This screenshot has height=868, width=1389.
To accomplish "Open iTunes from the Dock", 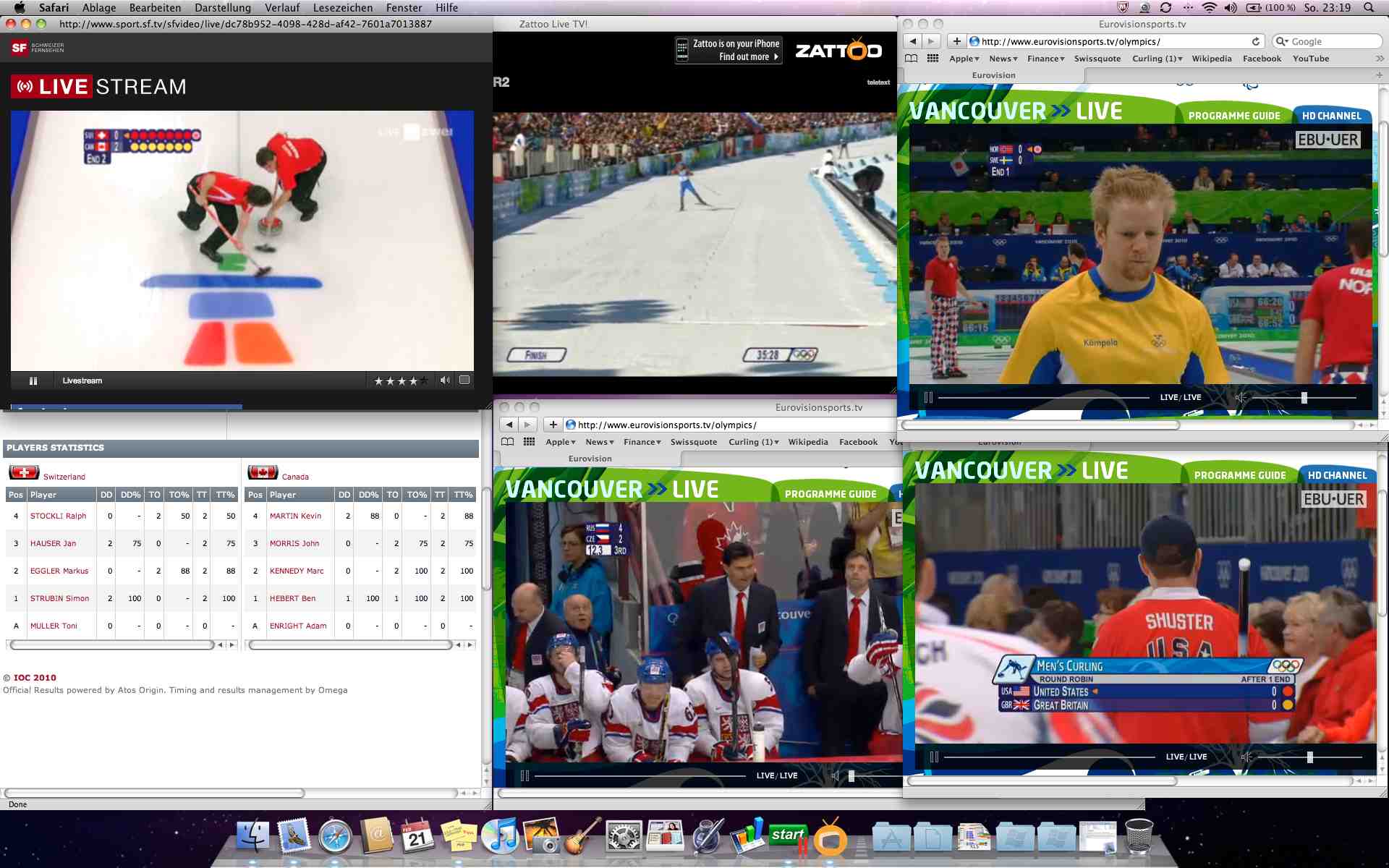I will click(500, 836).
